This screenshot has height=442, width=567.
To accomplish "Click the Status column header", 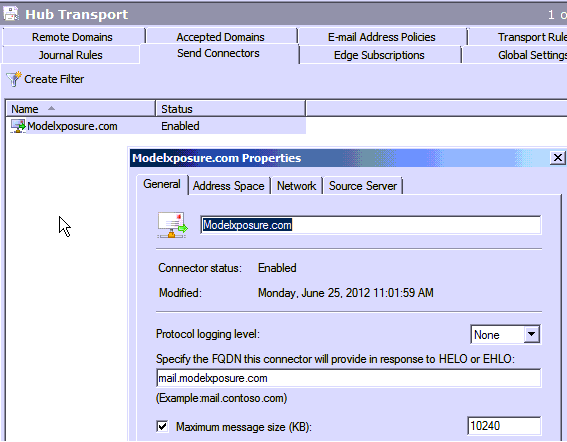I will pos(230,109).
